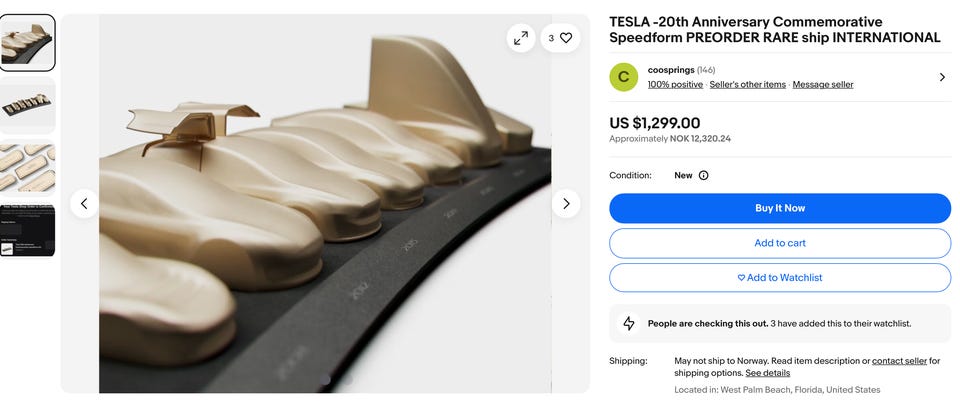
Task: Click the lightning bolt icon
Action: [x=629, y=323]
